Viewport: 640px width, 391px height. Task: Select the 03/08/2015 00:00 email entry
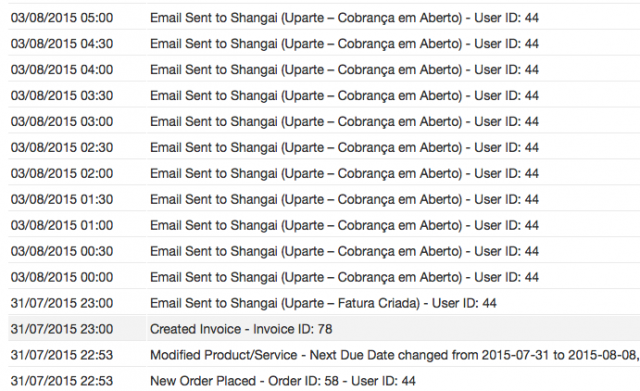point(344,277)
